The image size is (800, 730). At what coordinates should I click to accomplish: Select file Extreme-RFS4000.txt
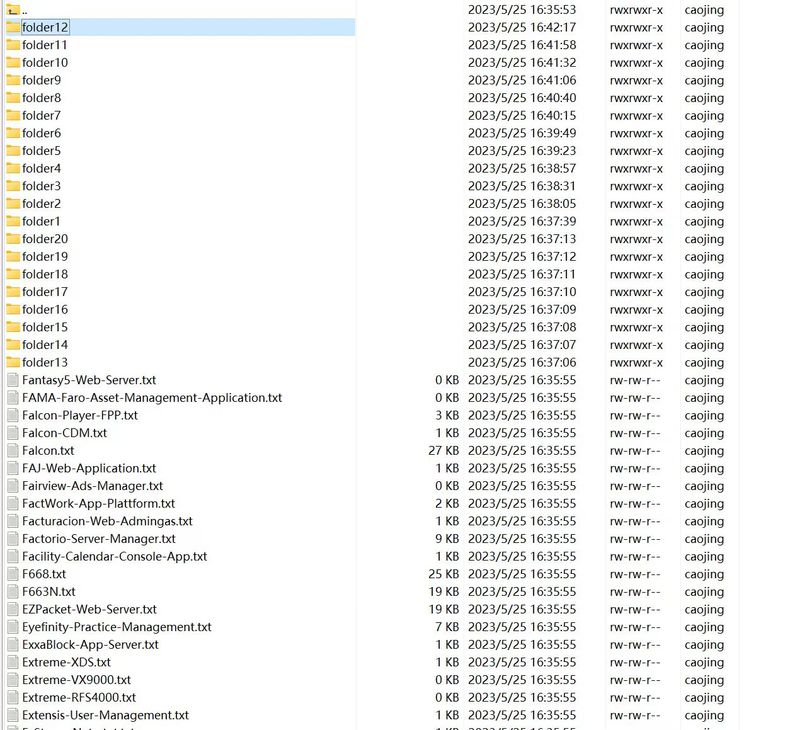pos(79,697)
